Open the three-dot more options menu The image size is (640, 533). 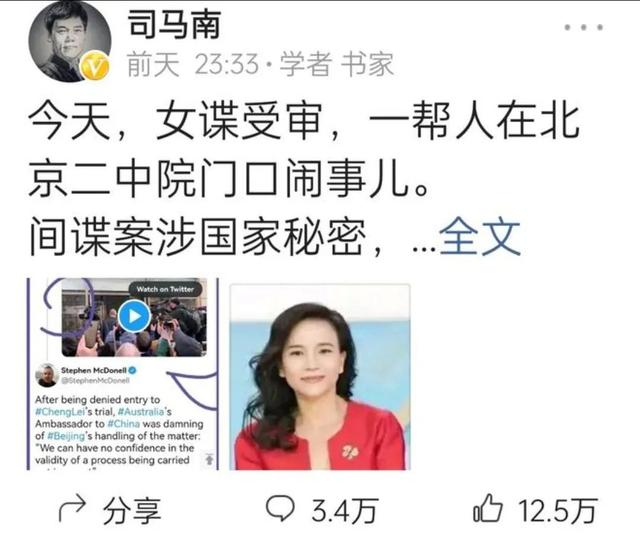pos(583,27)
